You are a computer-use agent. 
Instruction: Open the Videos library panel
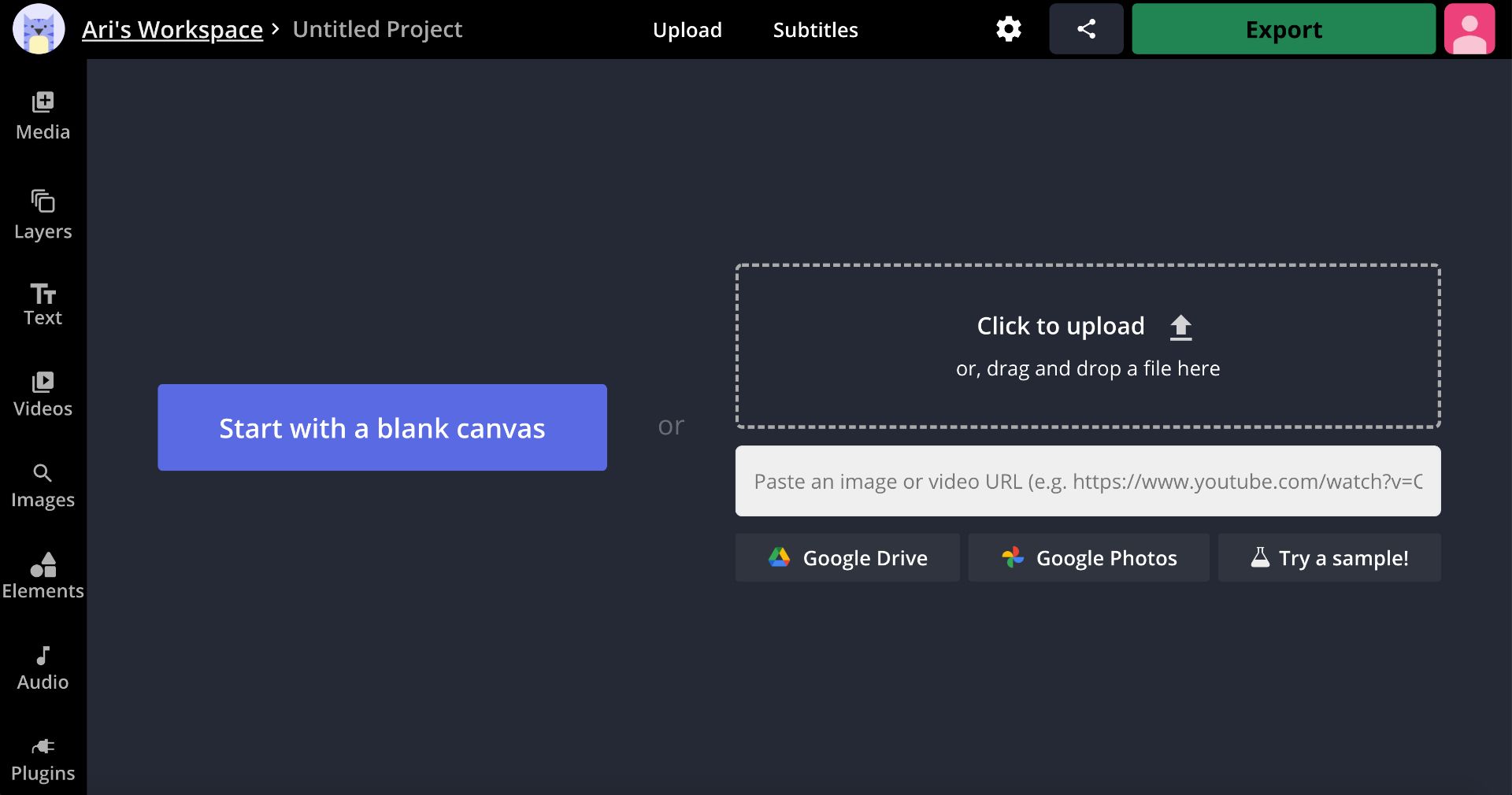click(x=43, y=394)
